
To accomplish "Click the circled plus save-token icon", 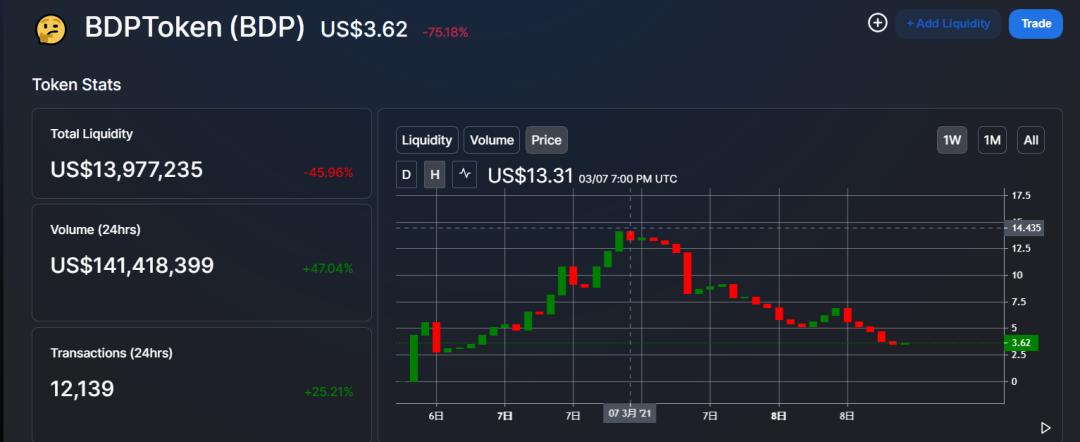I will pos(877,23).
